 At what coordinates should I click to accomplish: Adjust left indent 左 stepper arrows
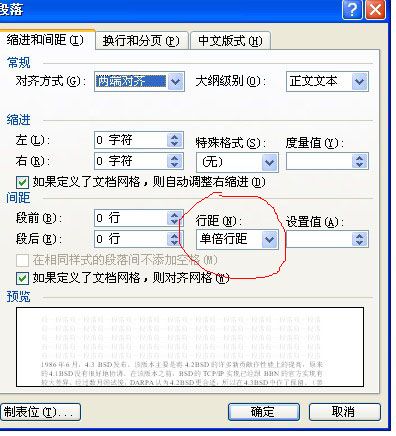(175, 140)
